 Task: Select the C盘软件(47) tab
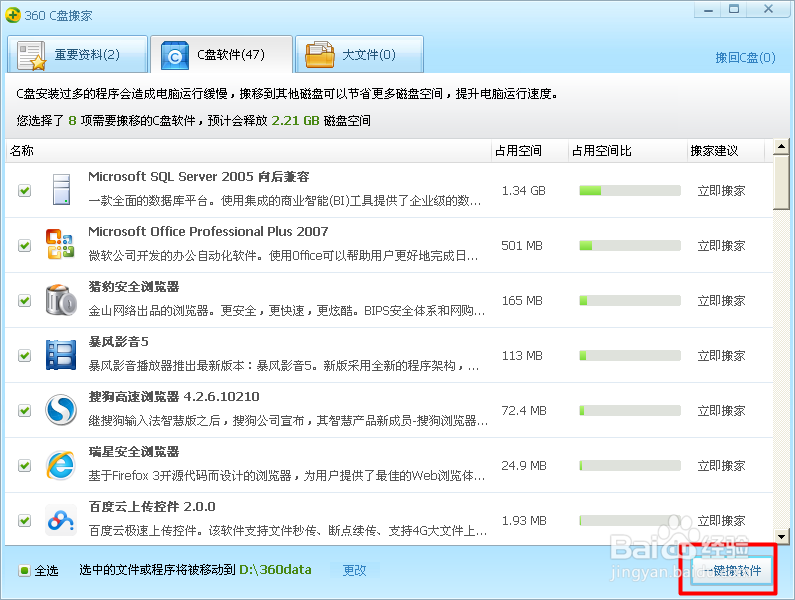point(222,54)
